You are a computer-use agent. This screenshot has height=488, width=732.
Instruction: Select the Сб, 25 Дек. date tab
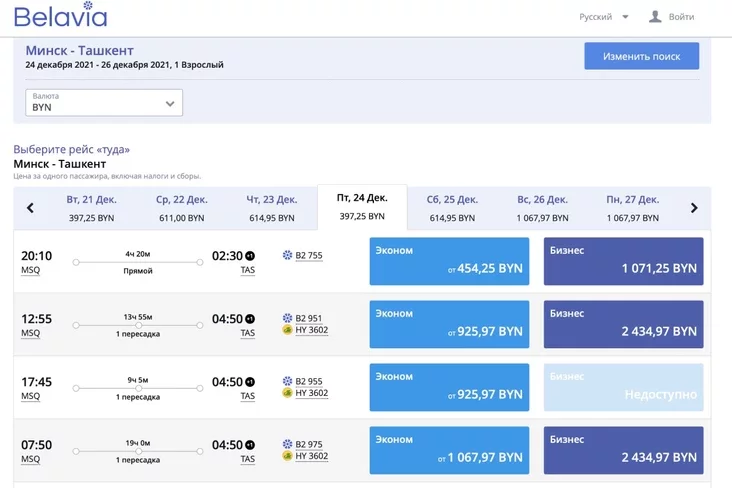point(452,208)
